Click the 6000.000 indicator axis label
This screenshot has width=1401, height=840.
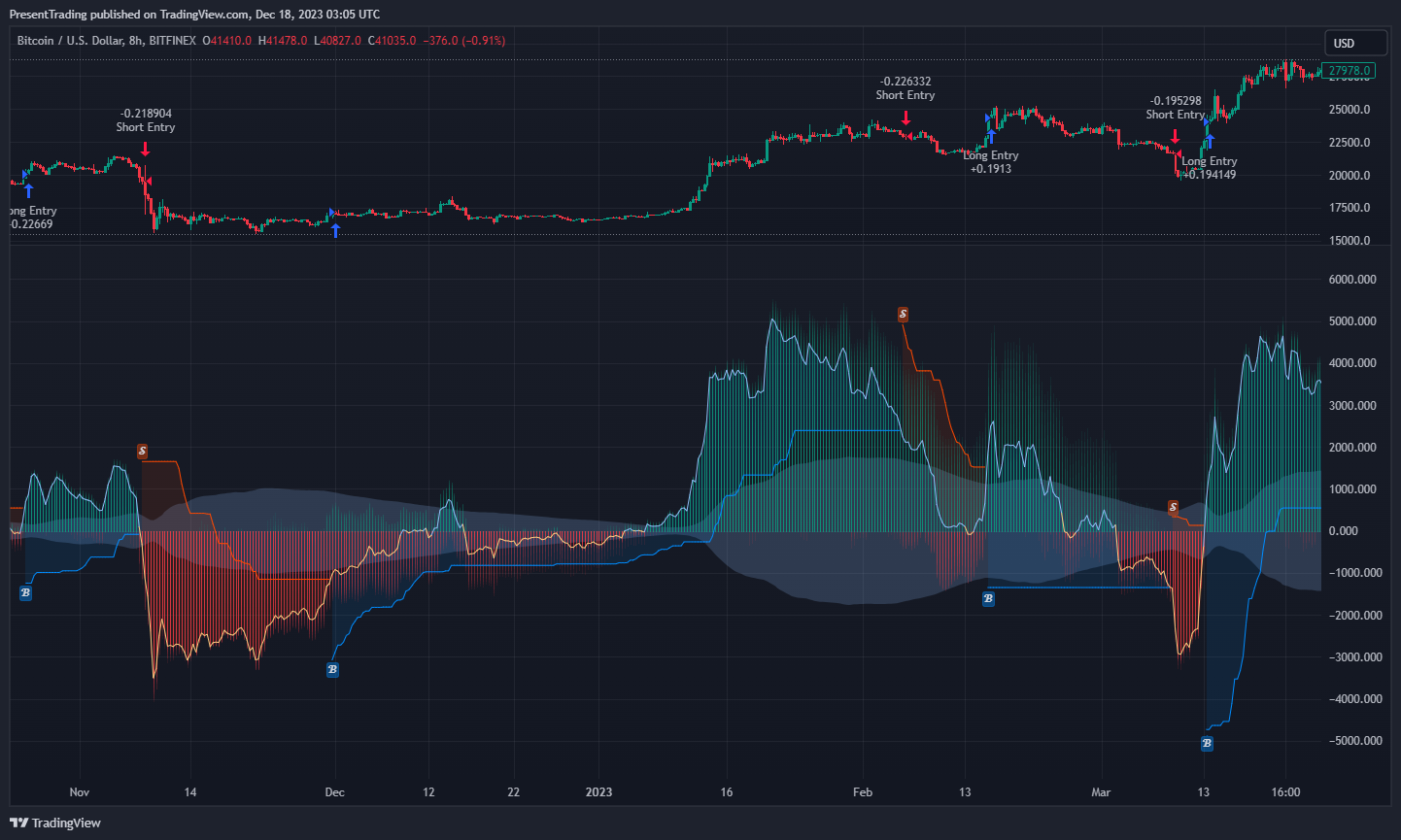[x=1352, y=280]
